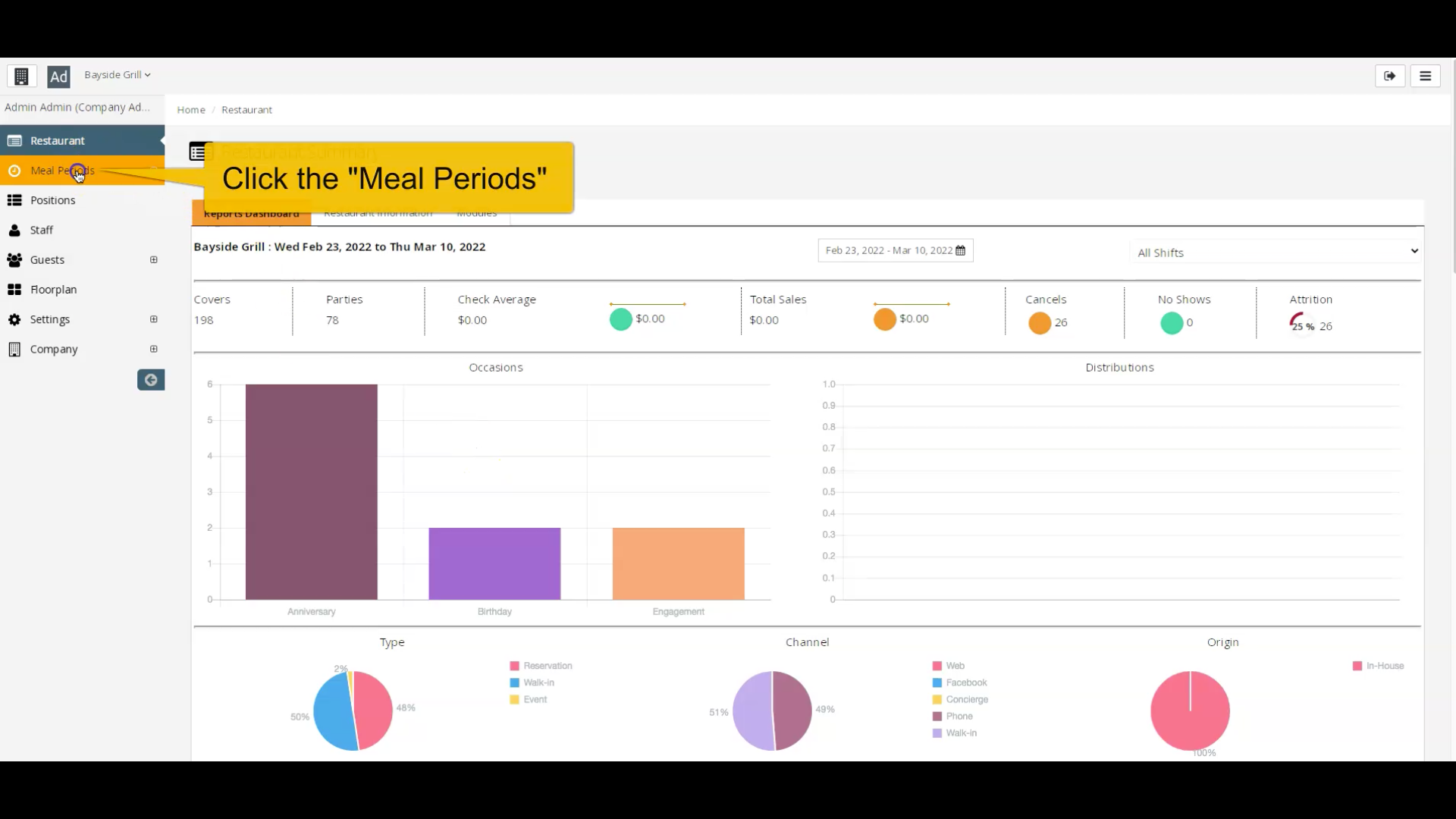Viewport: 1456px width, 819px height.
Task: Toggle Walk-in legend in Channel chart
Action: pyautogui.click(x=955, y=733)
